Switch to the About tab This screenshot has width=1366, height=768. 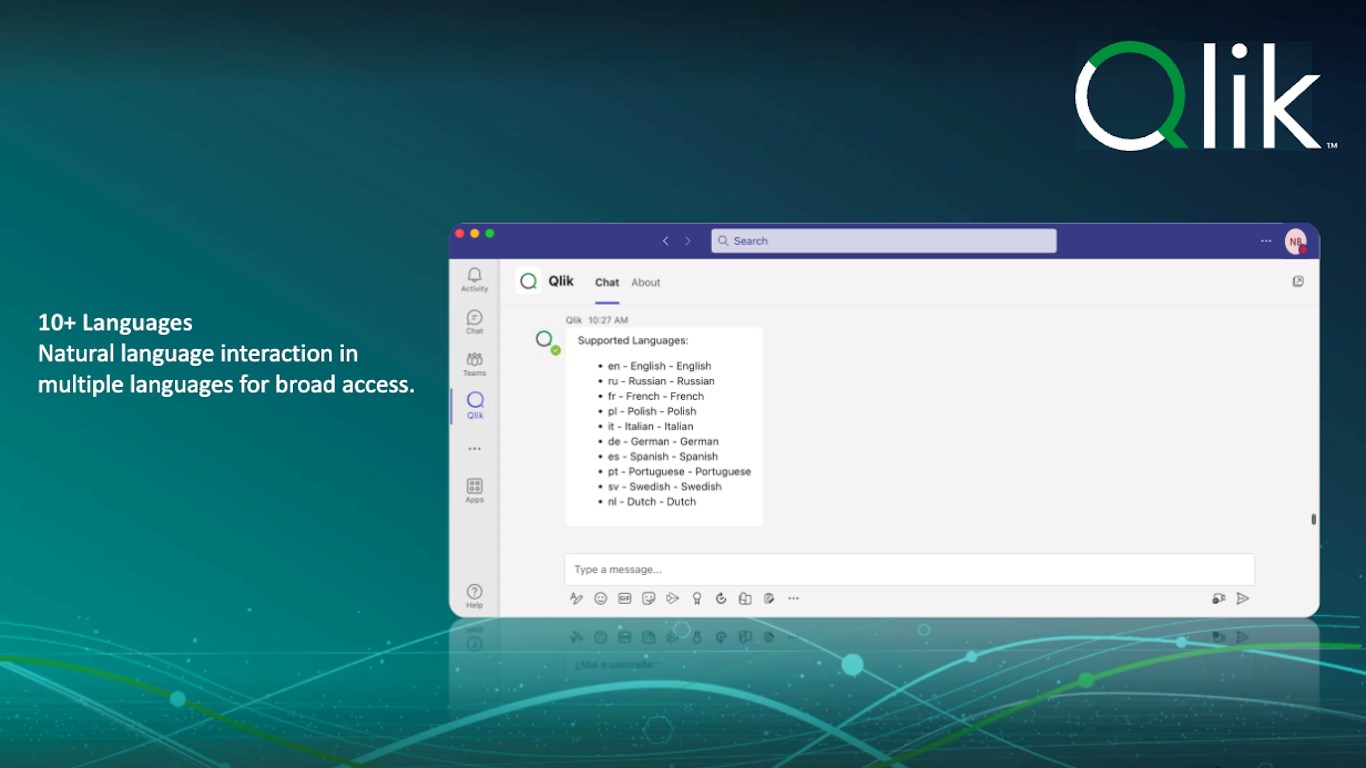[646, 283]
